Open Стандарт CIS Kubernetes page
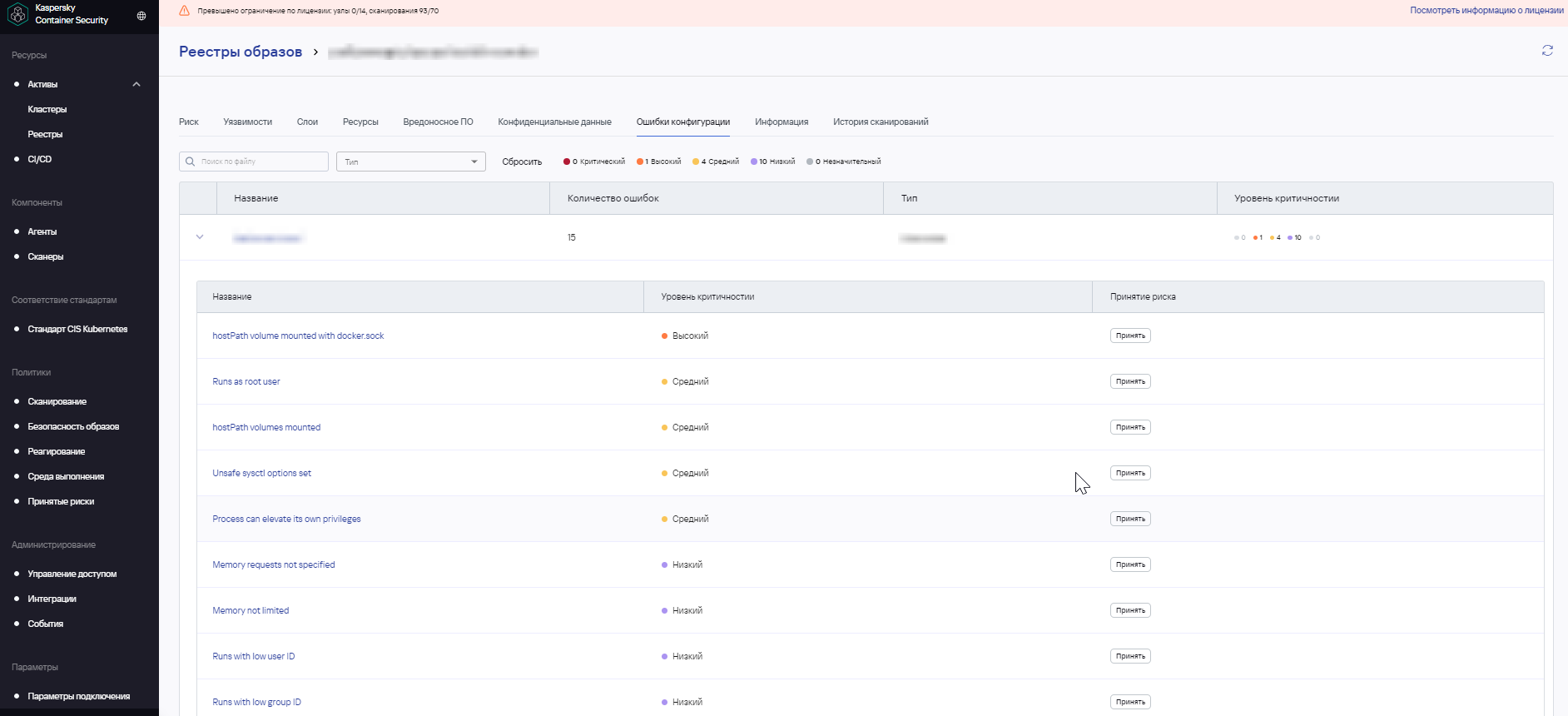1568x716 pixels. click(x=77, y=329)
